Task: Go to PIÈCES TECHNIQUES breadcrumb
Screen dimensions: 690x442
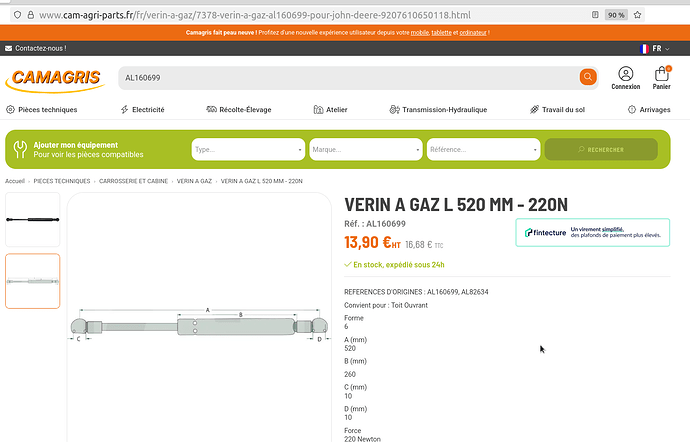Action: click(x=62, y=181)
